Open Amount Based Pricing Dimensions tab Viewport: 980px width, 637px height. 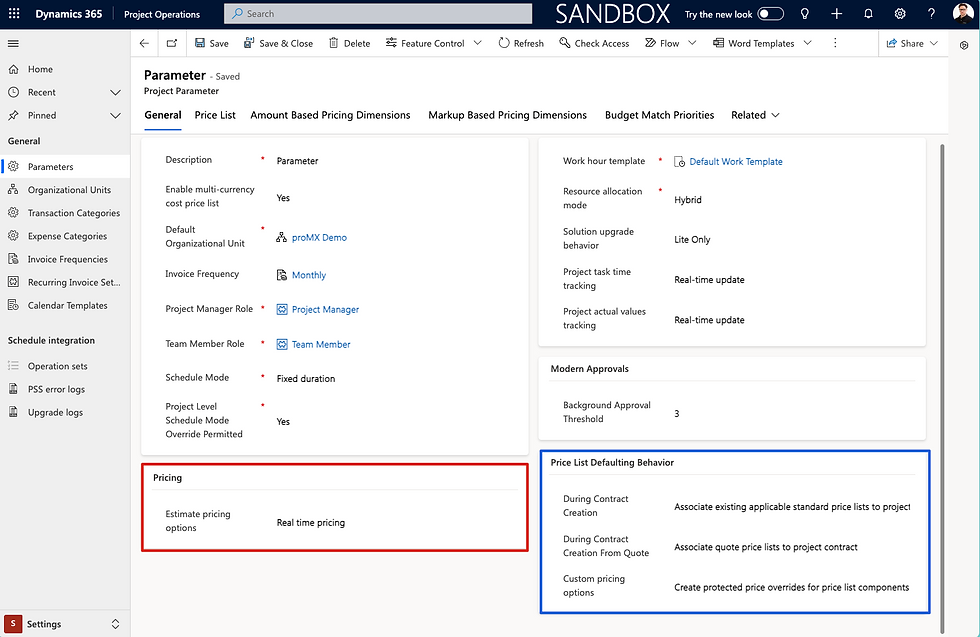[330, 115]
